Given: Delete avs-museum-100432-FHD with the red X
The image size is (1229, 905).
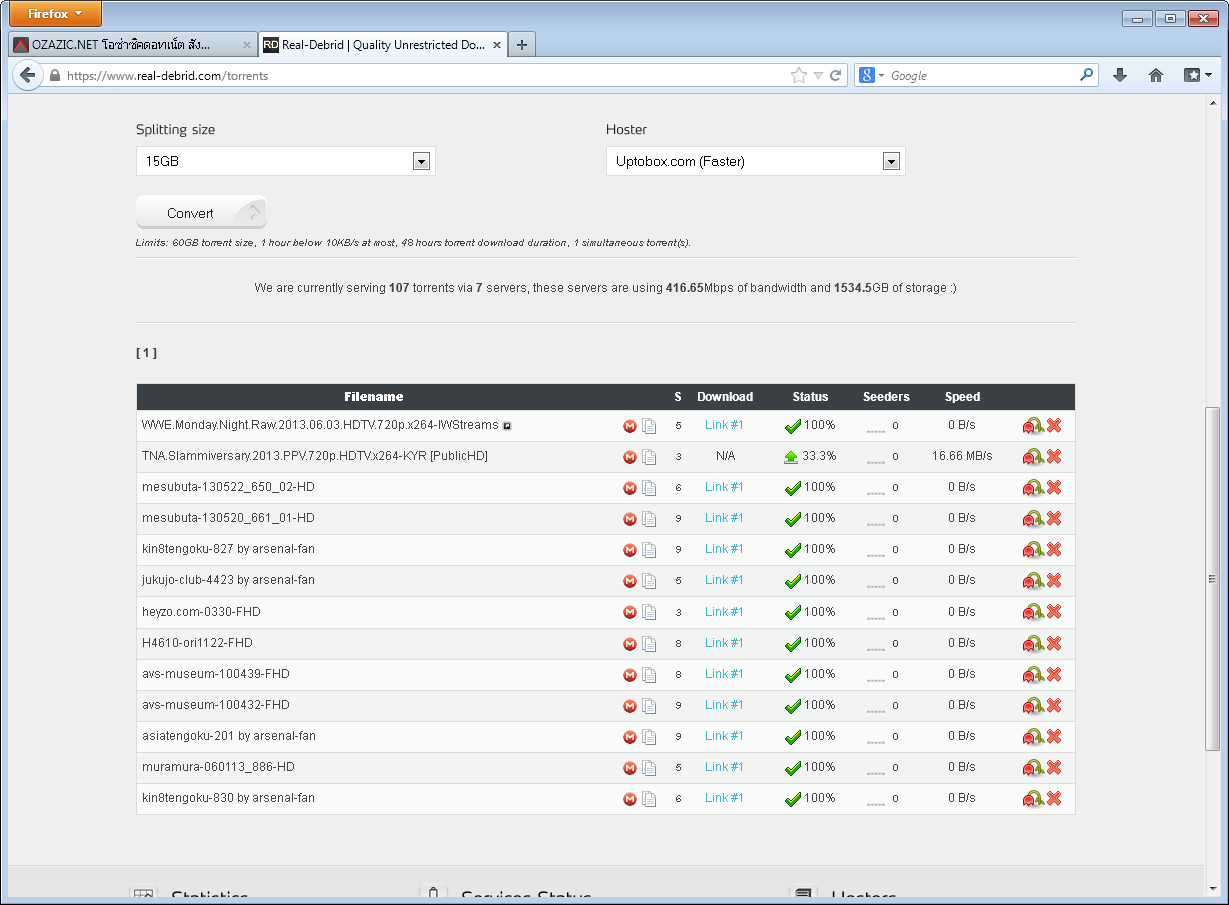Looking at the screenshot, I should coord(1054,706).
